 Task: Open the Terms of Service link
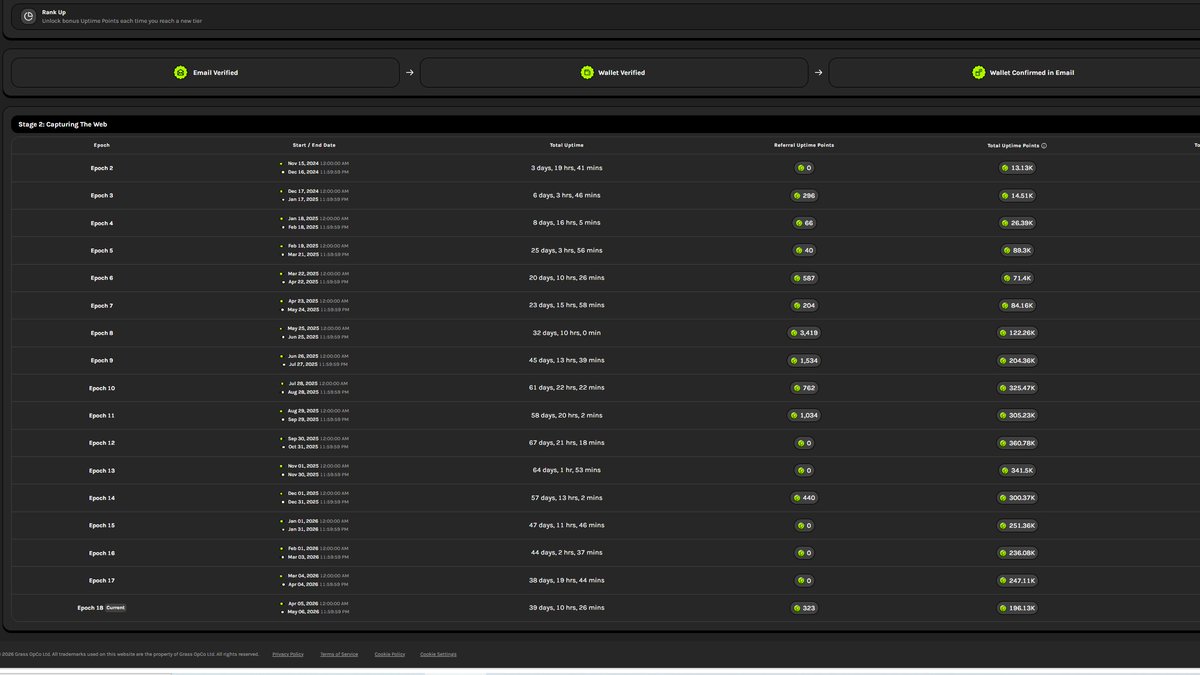(x=339, y=654)
